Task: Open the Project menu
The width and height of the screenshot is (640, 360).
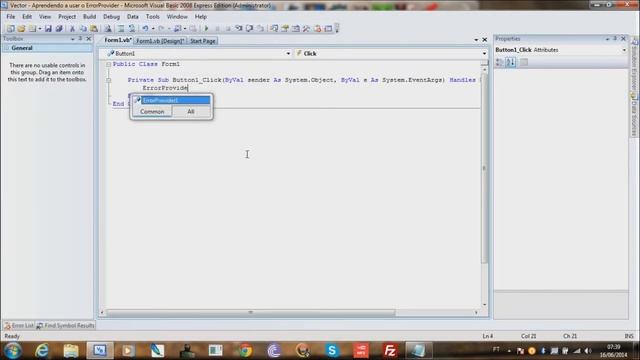Action: click(x=67, y=17)
